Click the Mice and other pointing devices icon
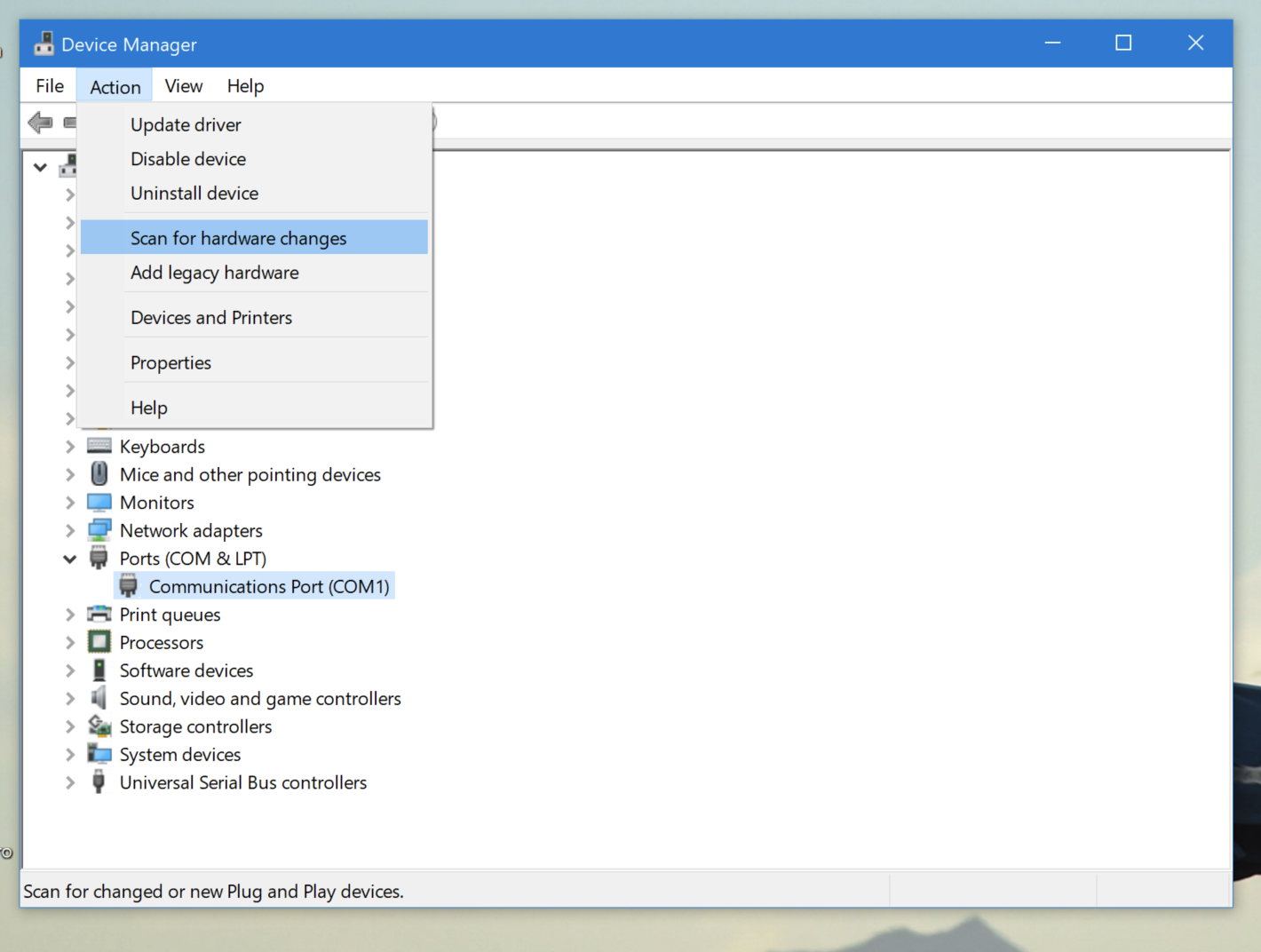 (x=99, y=474)
